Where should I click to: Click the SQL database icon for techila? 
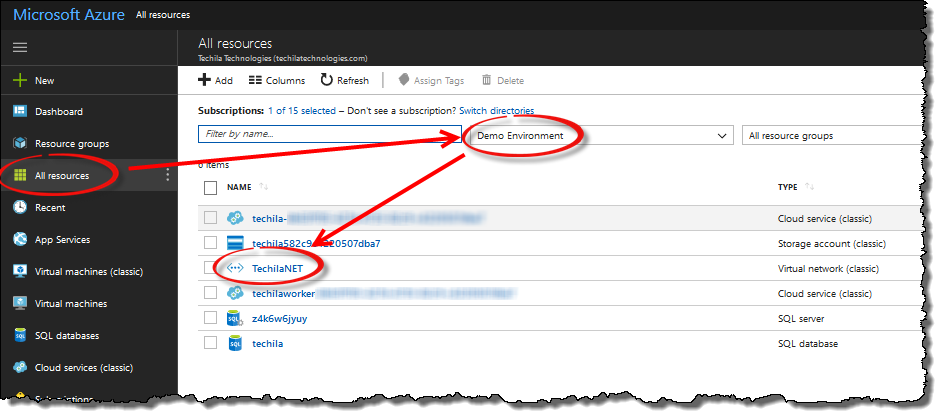235,343
